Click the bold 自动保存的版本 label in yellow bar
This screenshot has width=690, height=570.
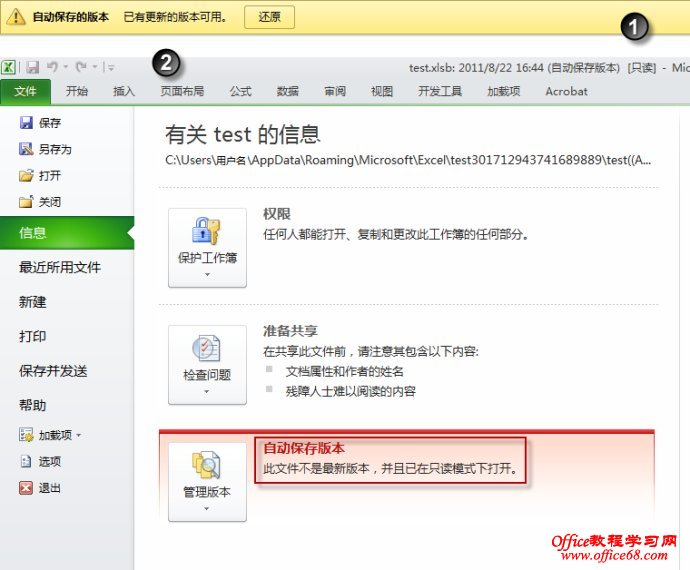pyautogui.click(x=70, y=17)
